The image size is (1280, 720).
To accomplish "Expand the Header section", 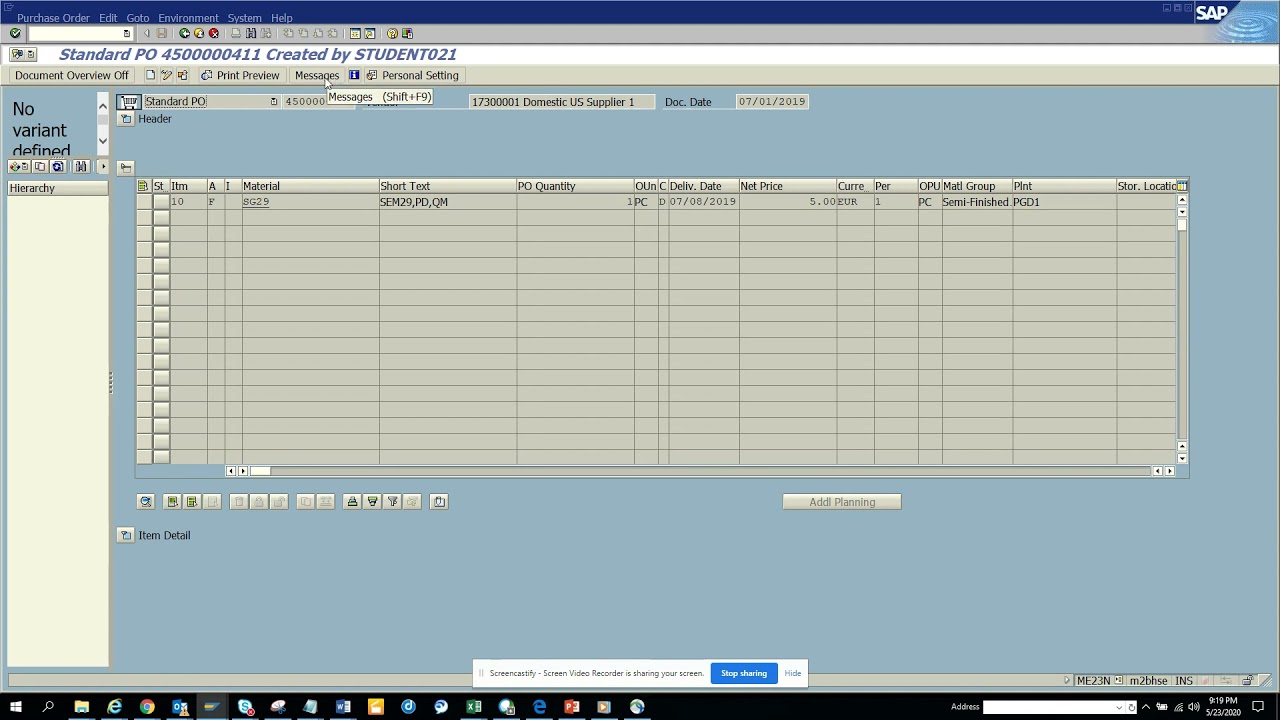I will point(126,119).
